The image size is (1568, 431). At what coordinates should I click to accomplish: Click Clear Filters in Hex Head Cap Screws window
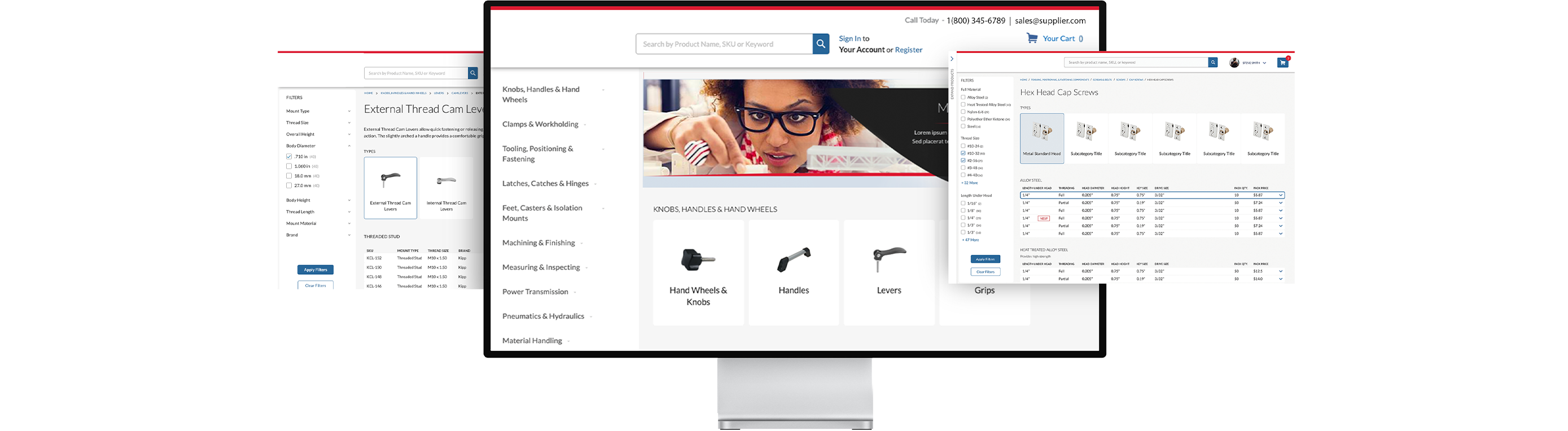pos(985,272)
